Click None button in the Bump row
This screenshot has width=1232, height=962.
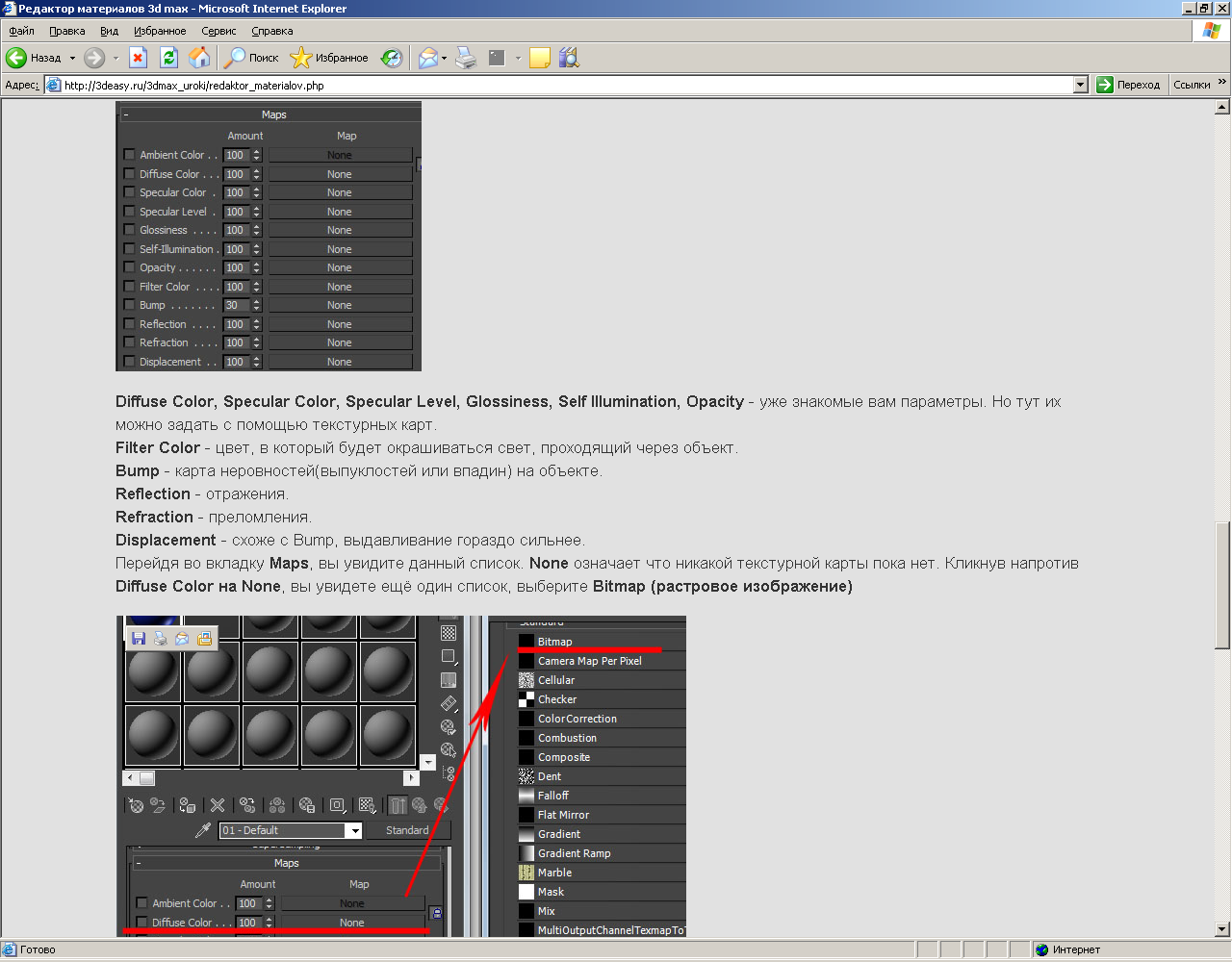(x=340, y=305)
